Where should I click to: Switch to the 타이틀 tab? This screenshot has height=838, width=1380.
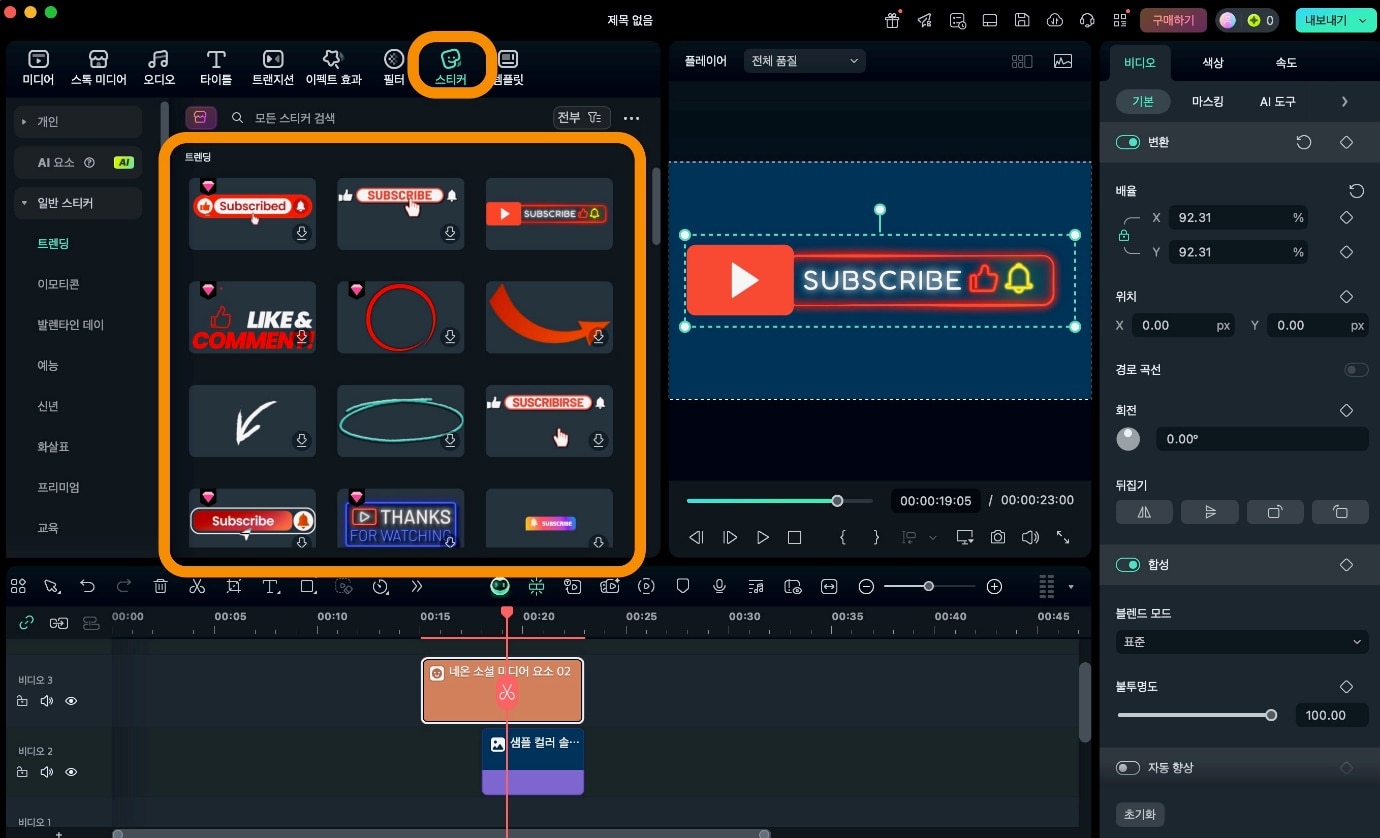click(216, 67)
